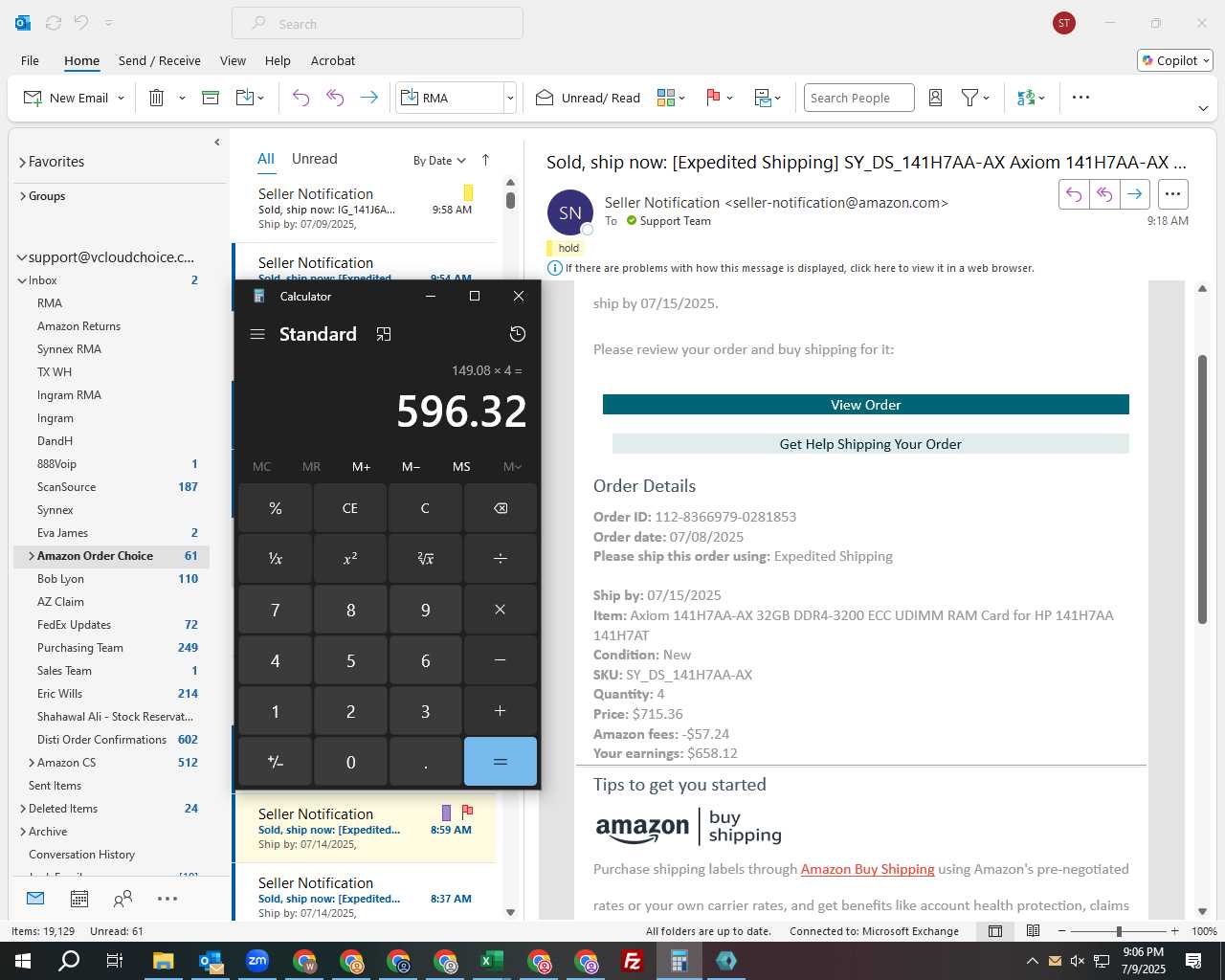The height and width of the screenshot is (980, 1225).
Task: Switch to Mail view icon
Action: pyautogui.click(x=35, y=899)
